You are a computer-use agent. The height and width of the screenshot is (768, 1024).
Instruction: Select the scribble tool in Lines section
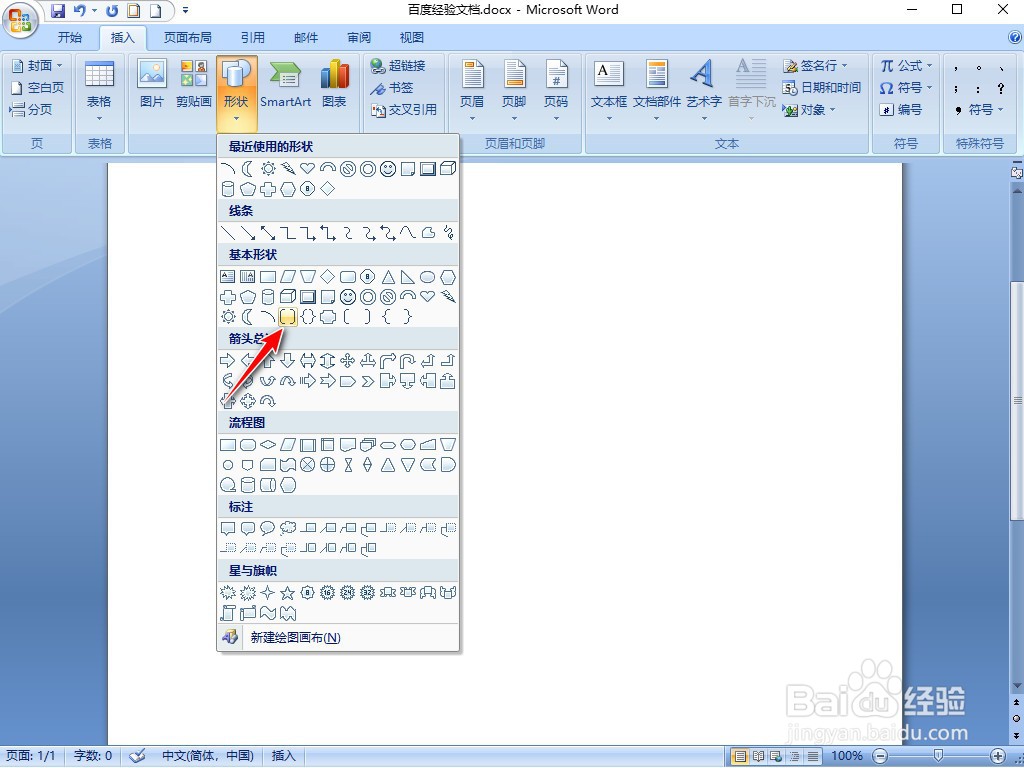click(448, 232)
